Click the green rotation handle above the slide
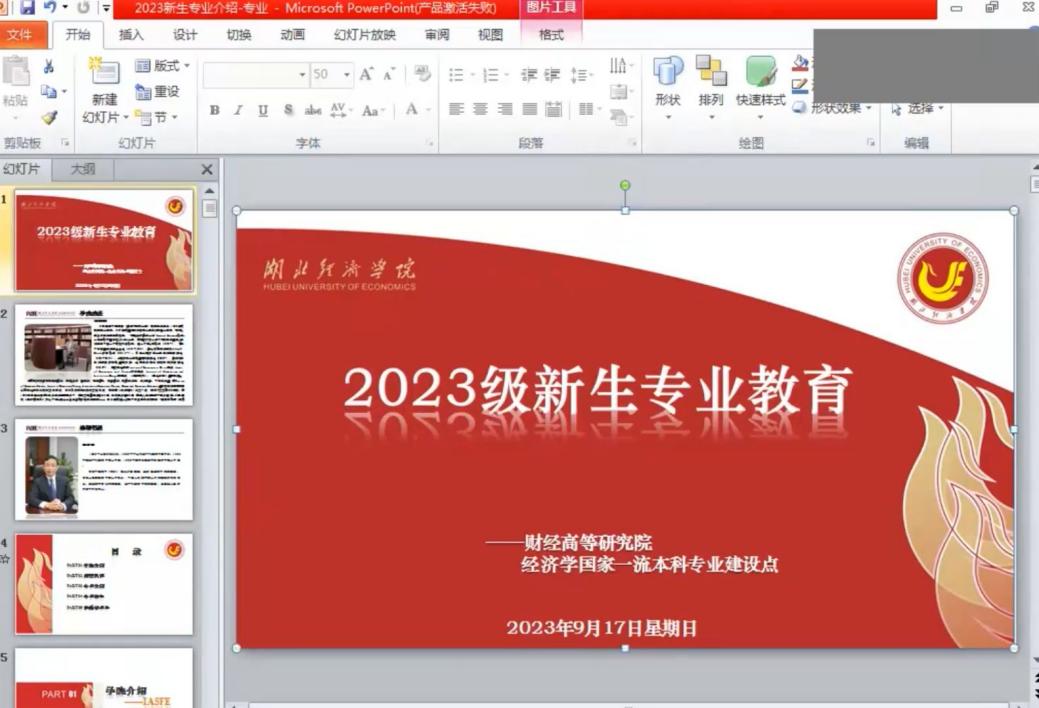This screenshot has width=1039, height=708. 625,185
